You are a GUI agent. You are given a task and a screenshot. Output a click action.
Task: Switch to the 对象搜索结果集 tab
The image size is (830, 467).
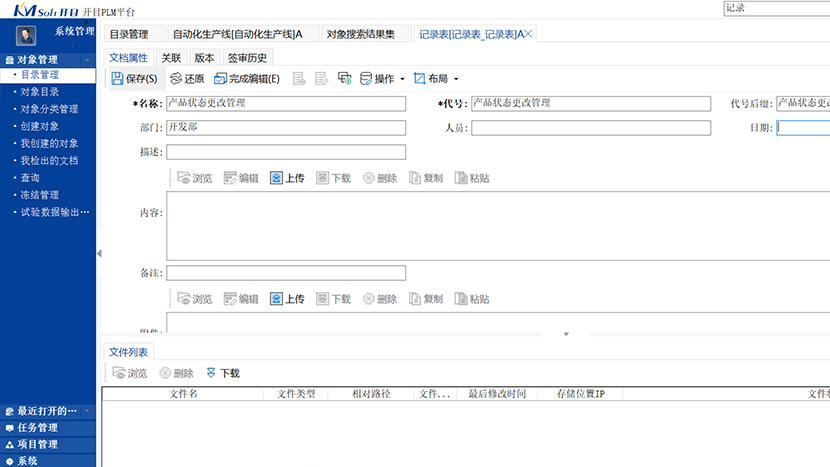(x=361, y=34)
